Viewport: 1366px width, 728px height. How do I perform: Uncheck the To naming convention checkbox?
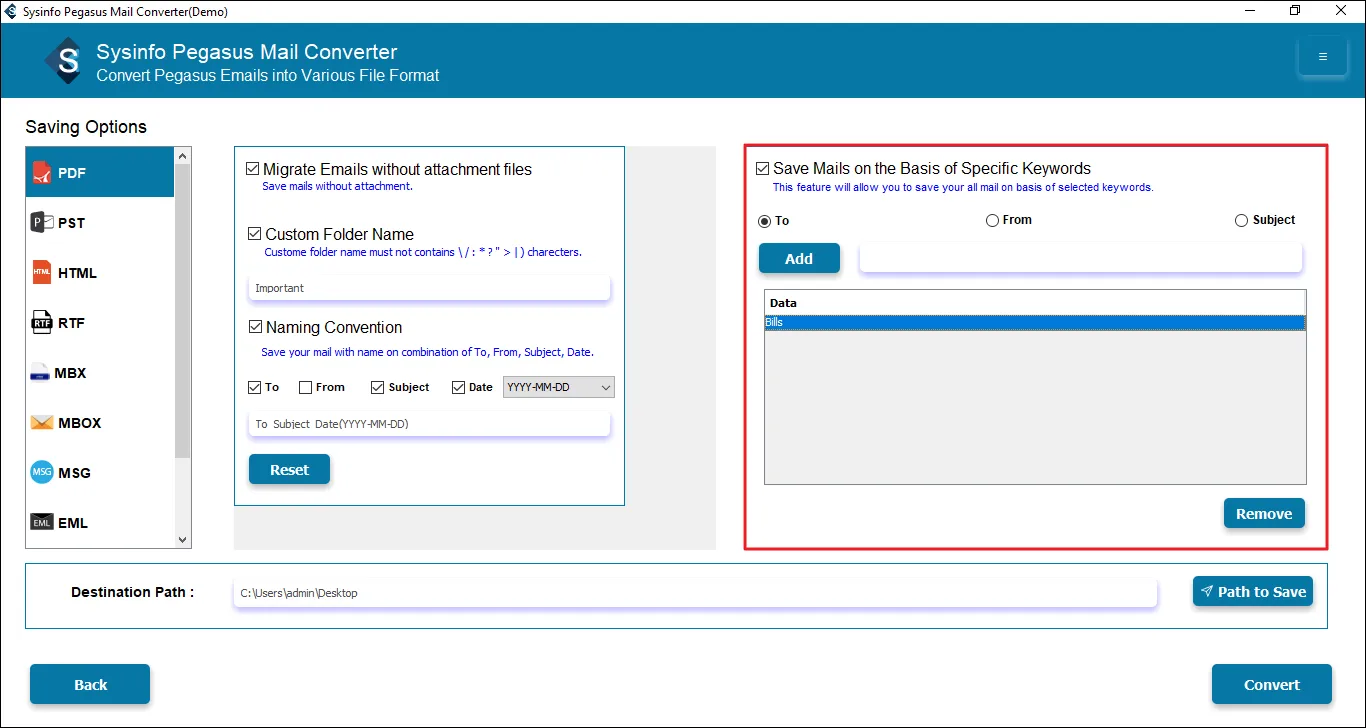pos(254,387)
